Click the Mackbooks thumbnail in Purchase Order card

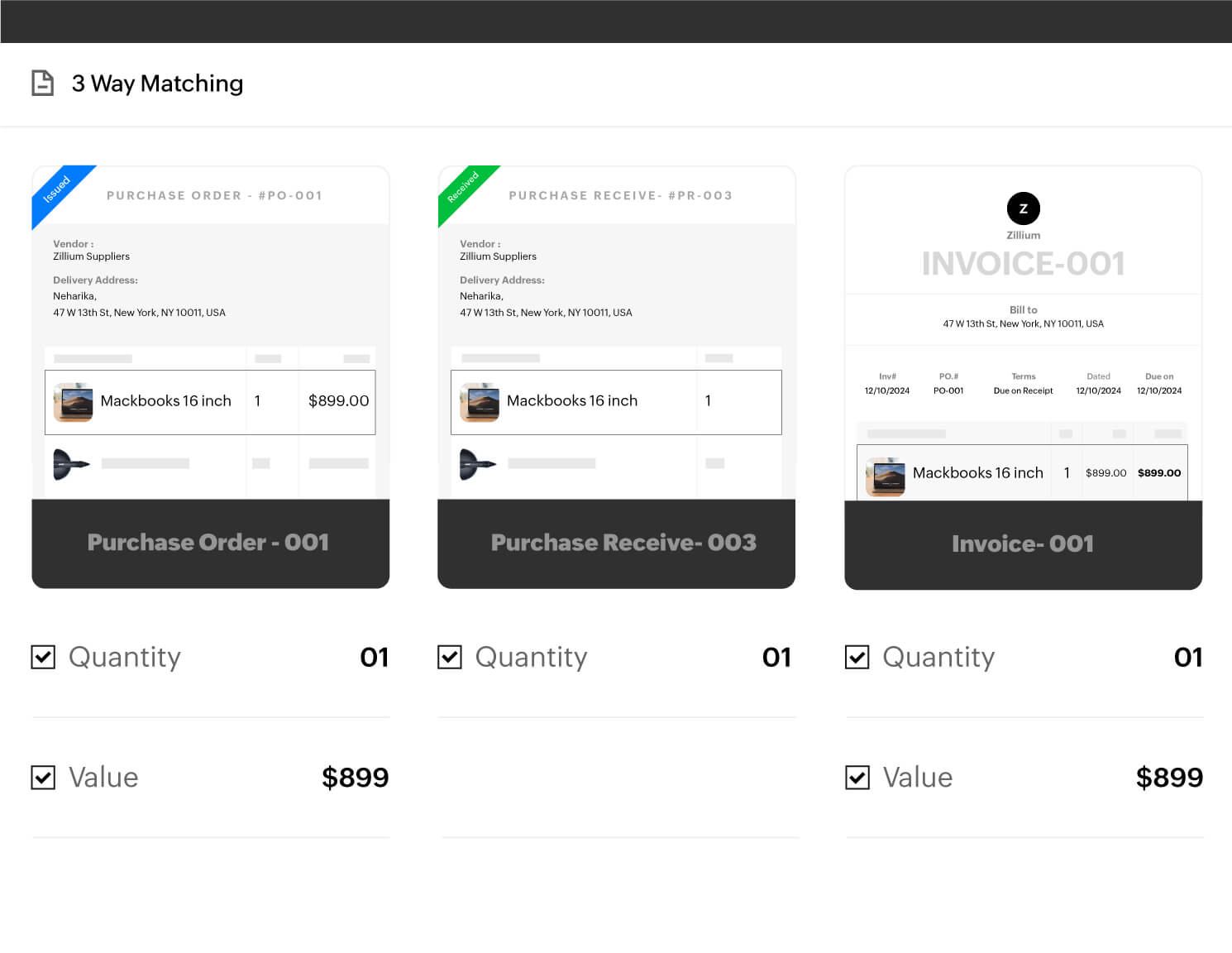73,402
